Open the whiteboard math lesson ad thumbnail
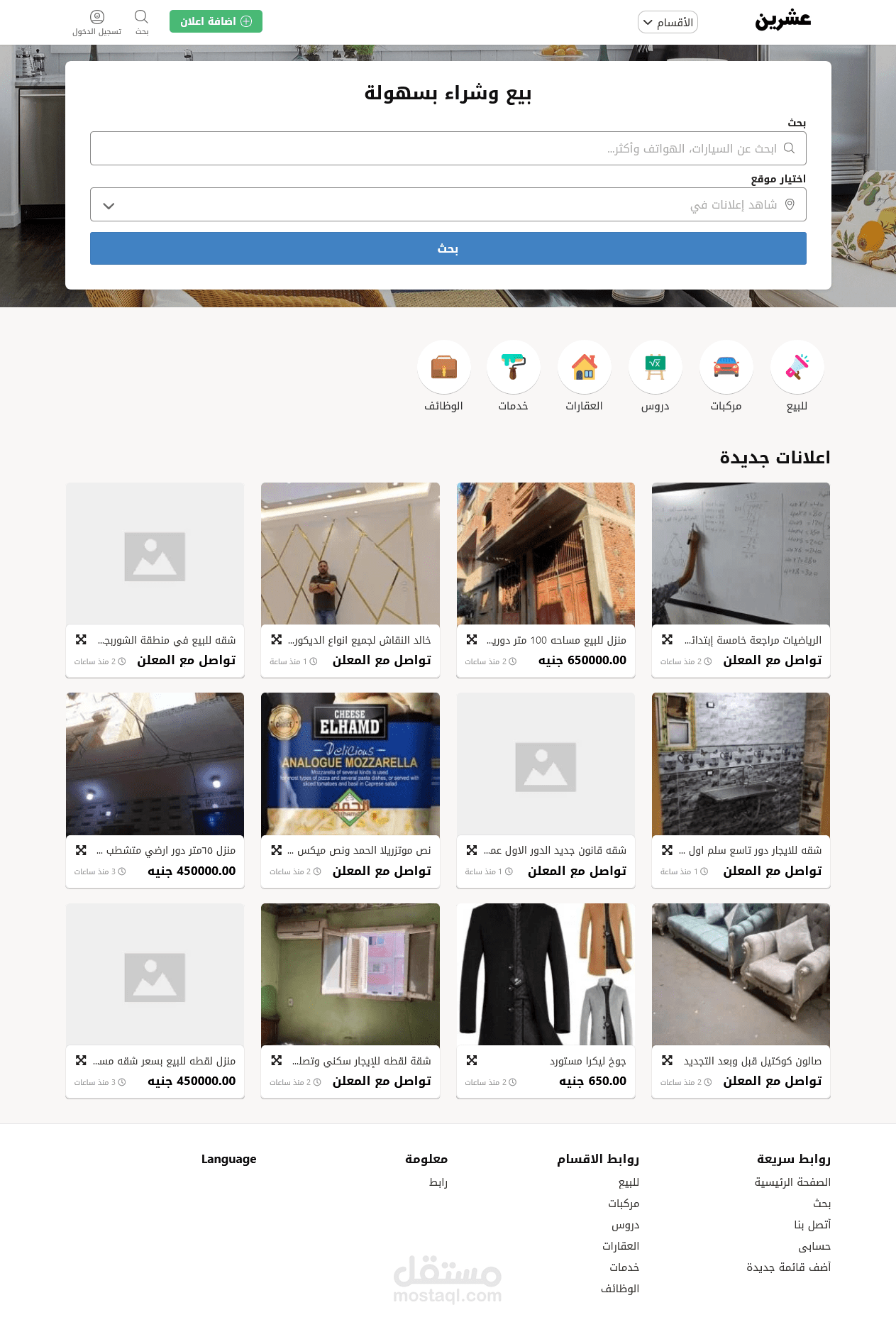 click(x=741, y=554)
